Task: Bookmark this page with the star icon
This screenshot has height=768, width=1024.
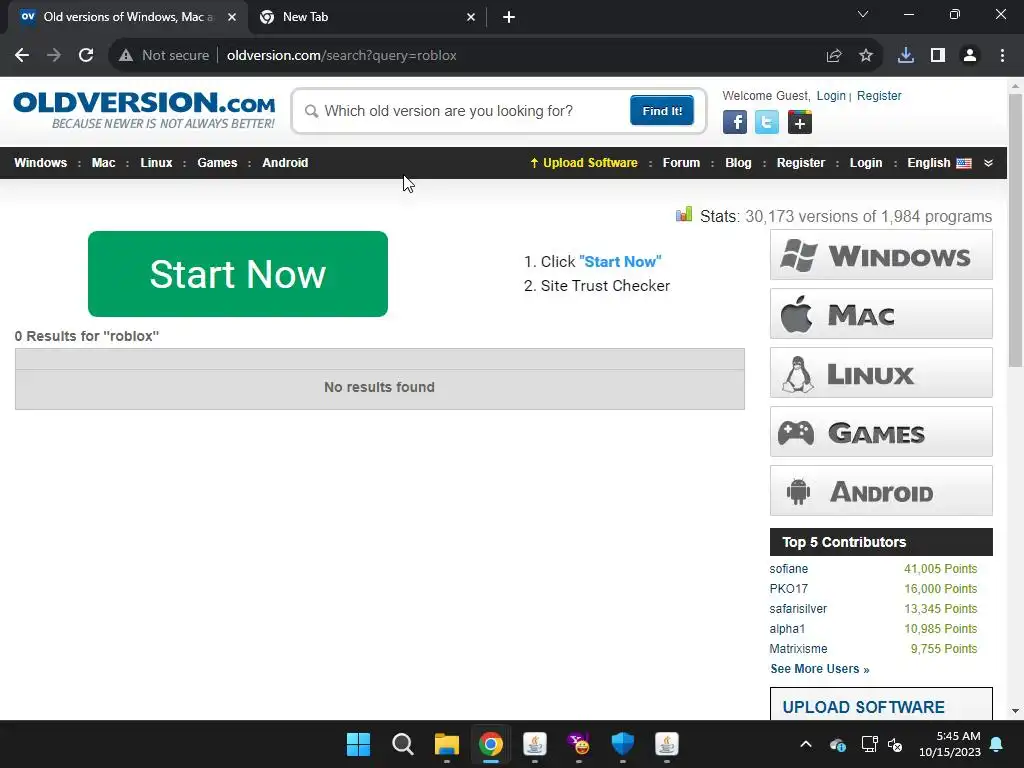Action: (866, 56)
